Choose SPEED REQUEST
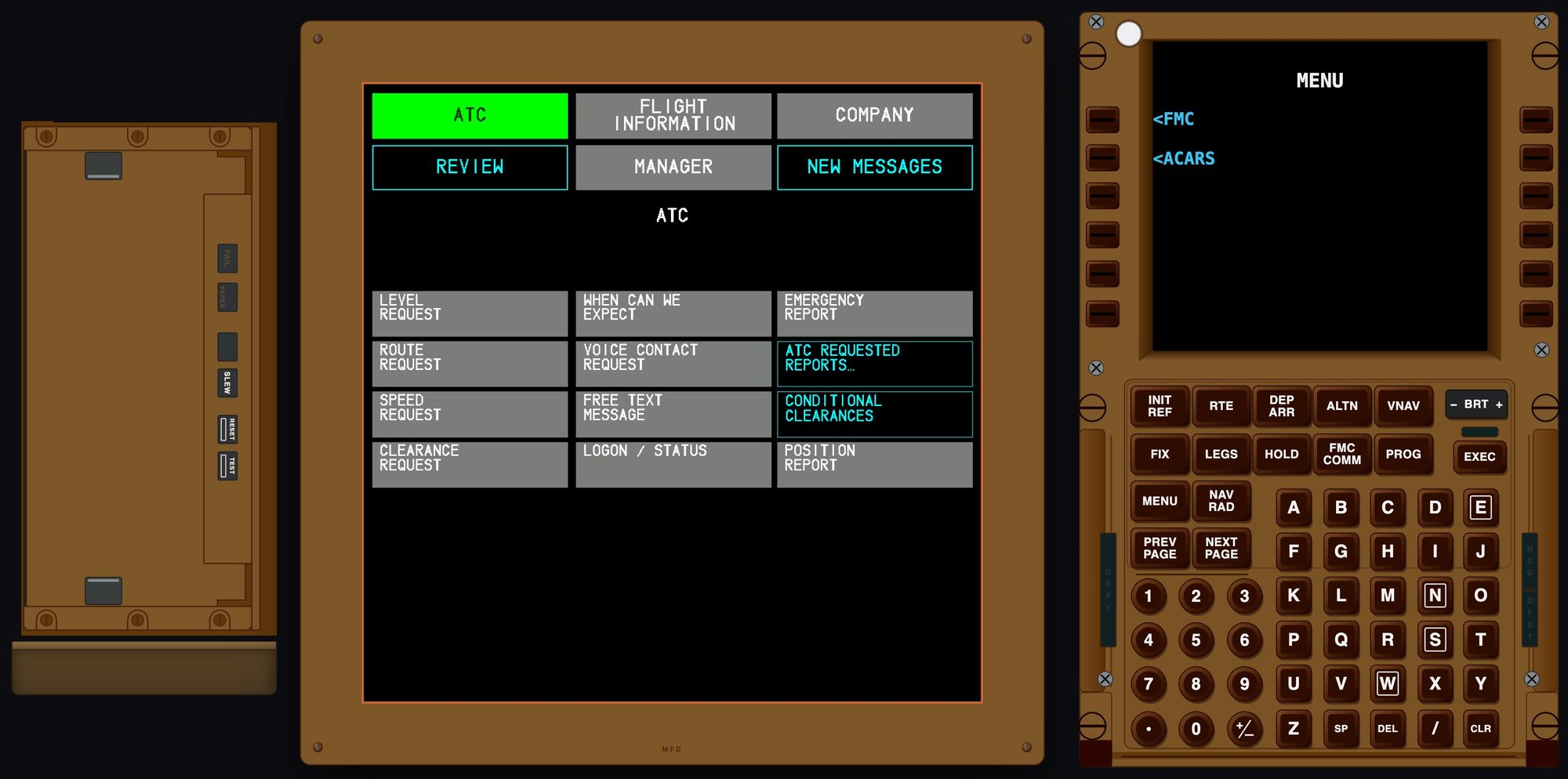1568x779 pixels. point(470,414)
